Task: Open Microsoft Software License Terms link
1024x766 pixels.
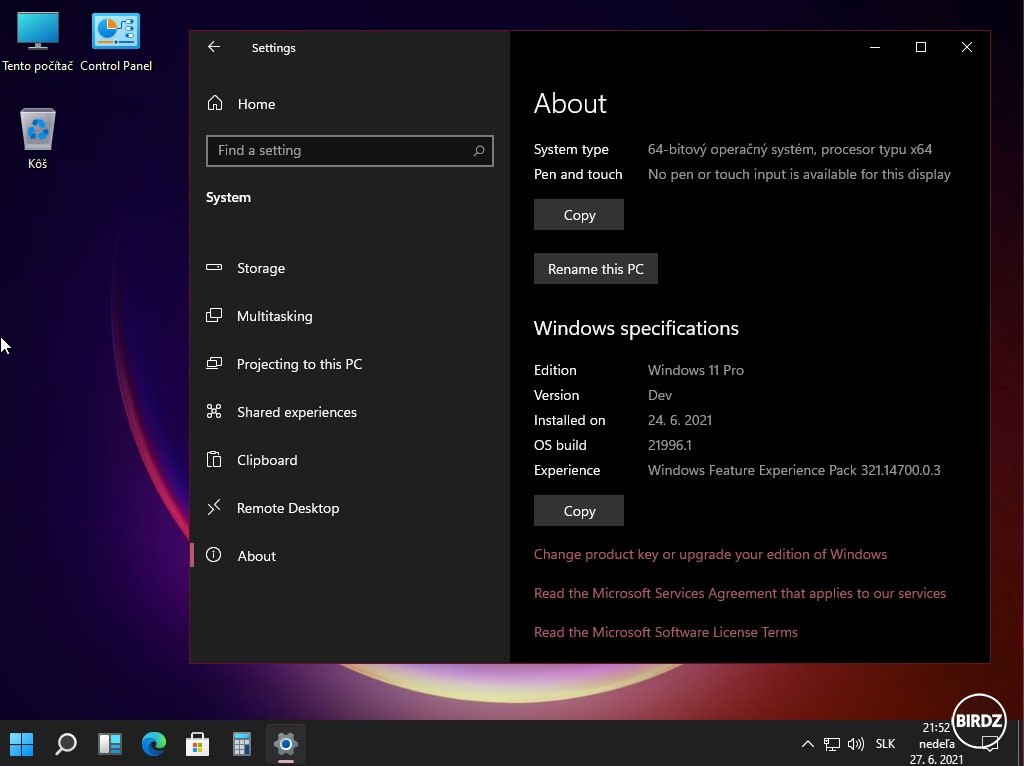Action: [665, 632]
